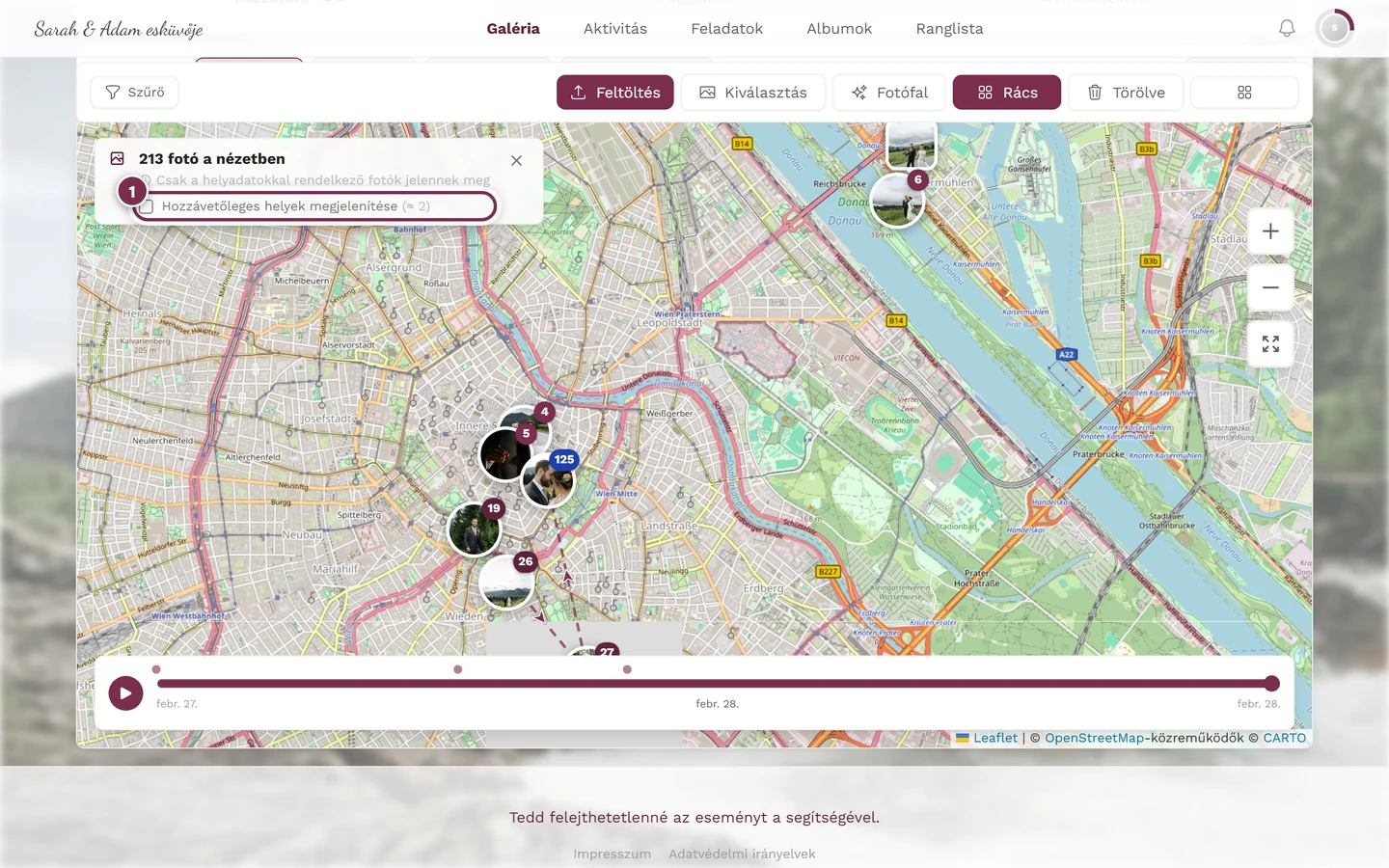This screenshot has height=868, width=1389.
Task: Open the user profile avatar
Action: pyautogui.click(x=1335, y=29)
